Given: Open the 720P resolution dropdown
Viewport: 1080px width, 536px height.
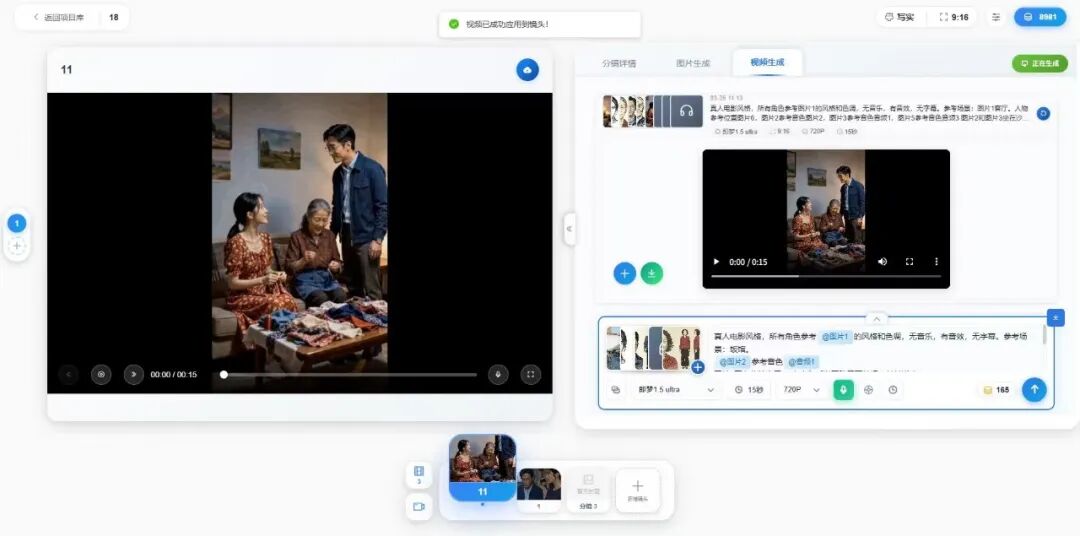Looking at the screenshot, I should click(801, 390).
